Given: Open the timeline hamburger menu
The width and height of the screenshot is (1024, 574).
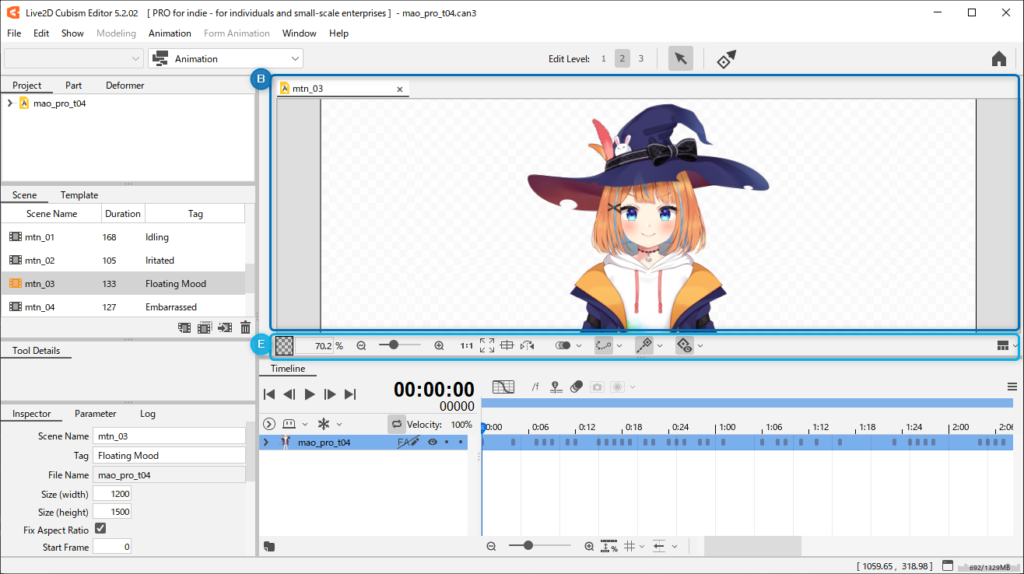Looking at the screenshot, I should (x=1012, y=387).
